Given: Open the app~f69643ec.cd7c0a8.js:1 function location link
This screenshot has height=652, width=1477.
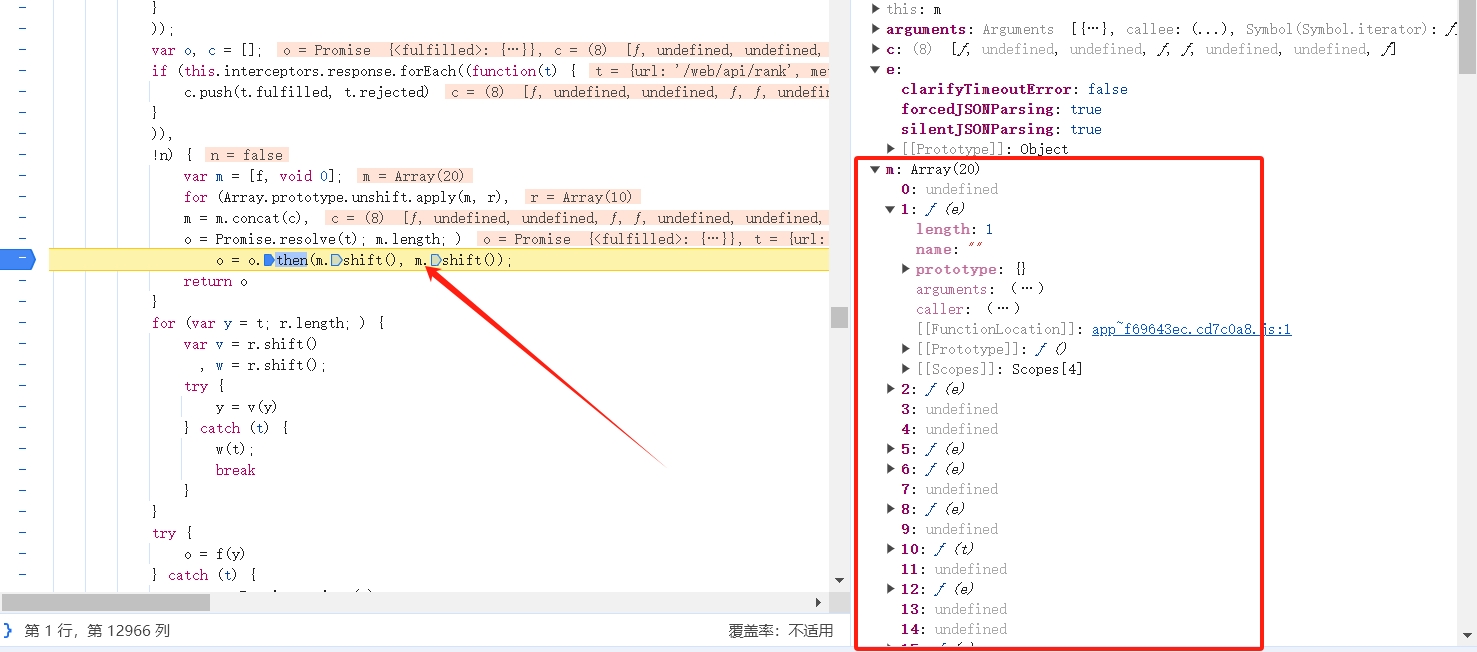Looking at the screenshot, I should [1191, 329].
